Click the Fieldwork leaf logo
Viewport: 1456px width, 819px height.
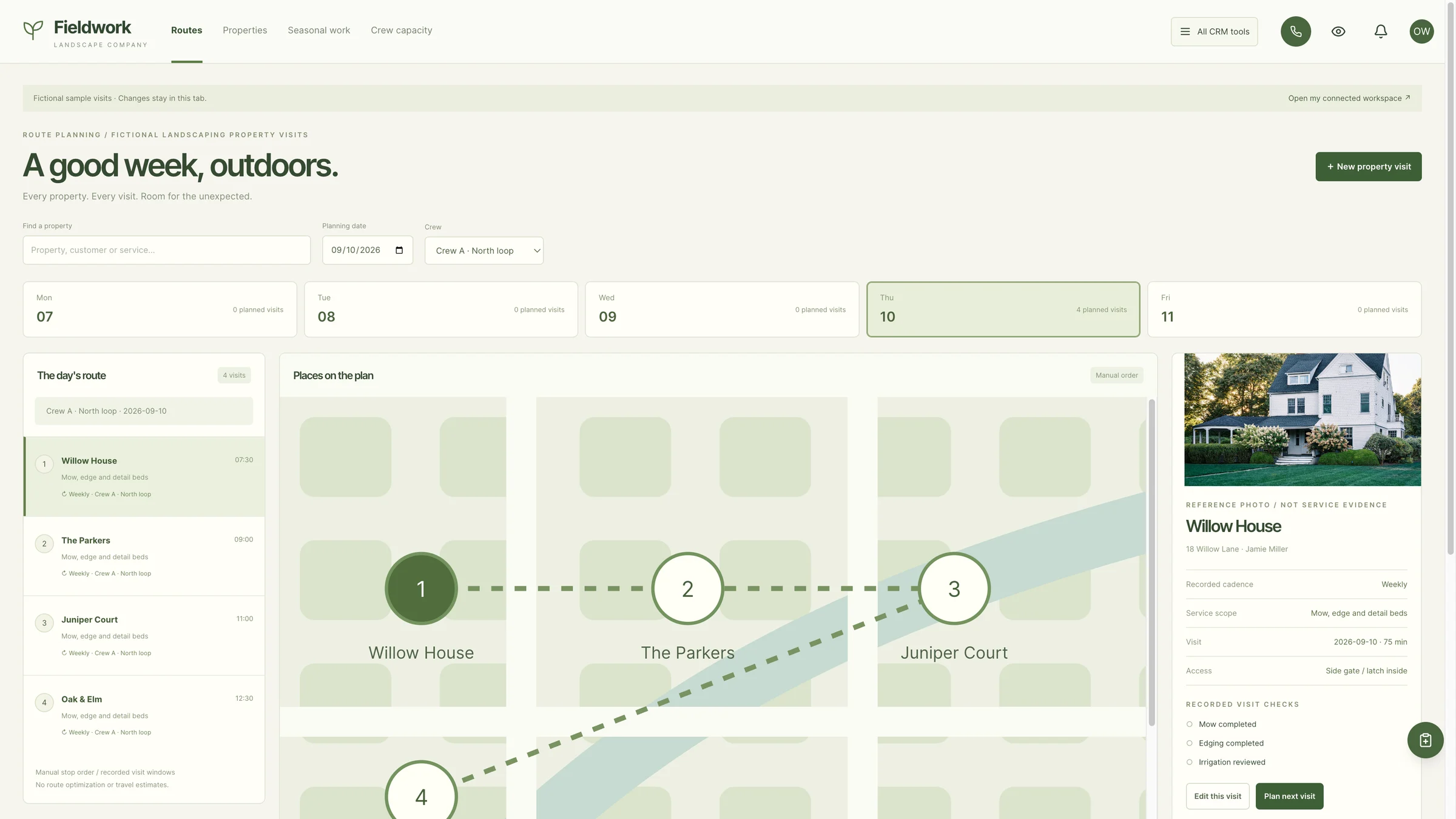coord(33,30)
